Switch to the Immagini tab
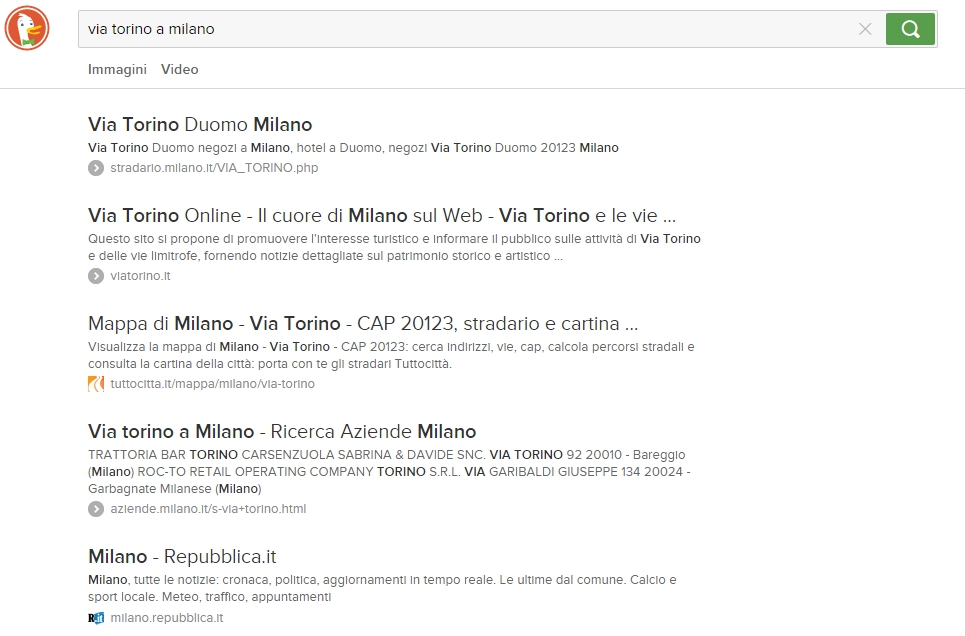Screen dimensions: 965x636 pyautogui.click(x=117, y=70)
